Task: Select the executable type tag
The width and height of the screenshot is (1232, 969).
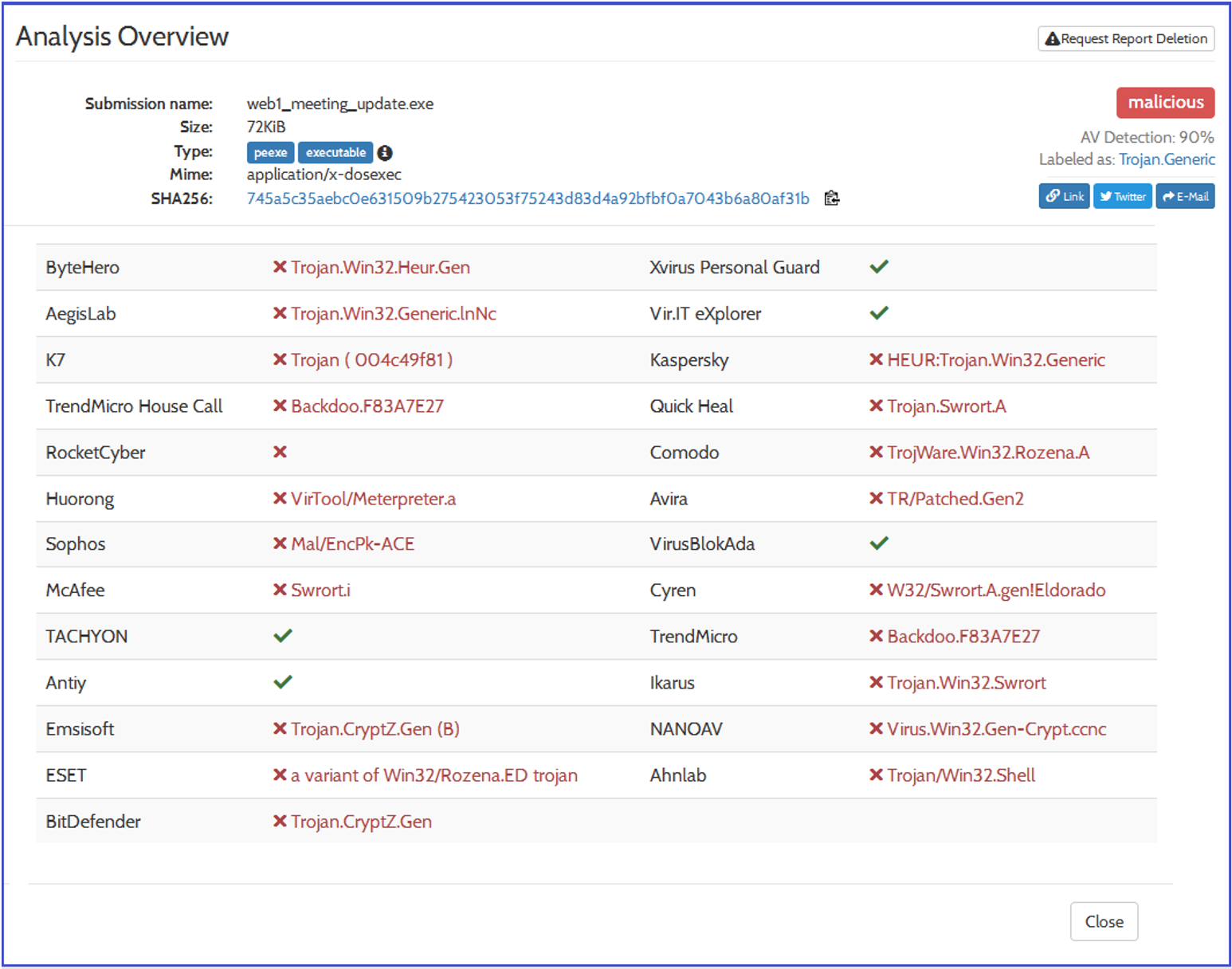Action: (x=335, y=153)
